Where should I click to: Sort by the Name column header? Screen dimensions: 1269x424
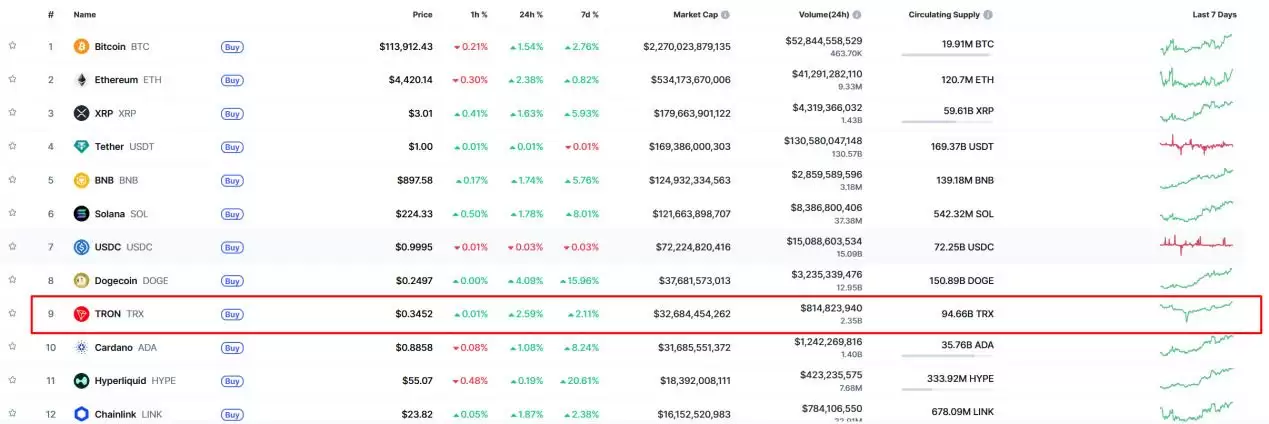click(85, 15)
